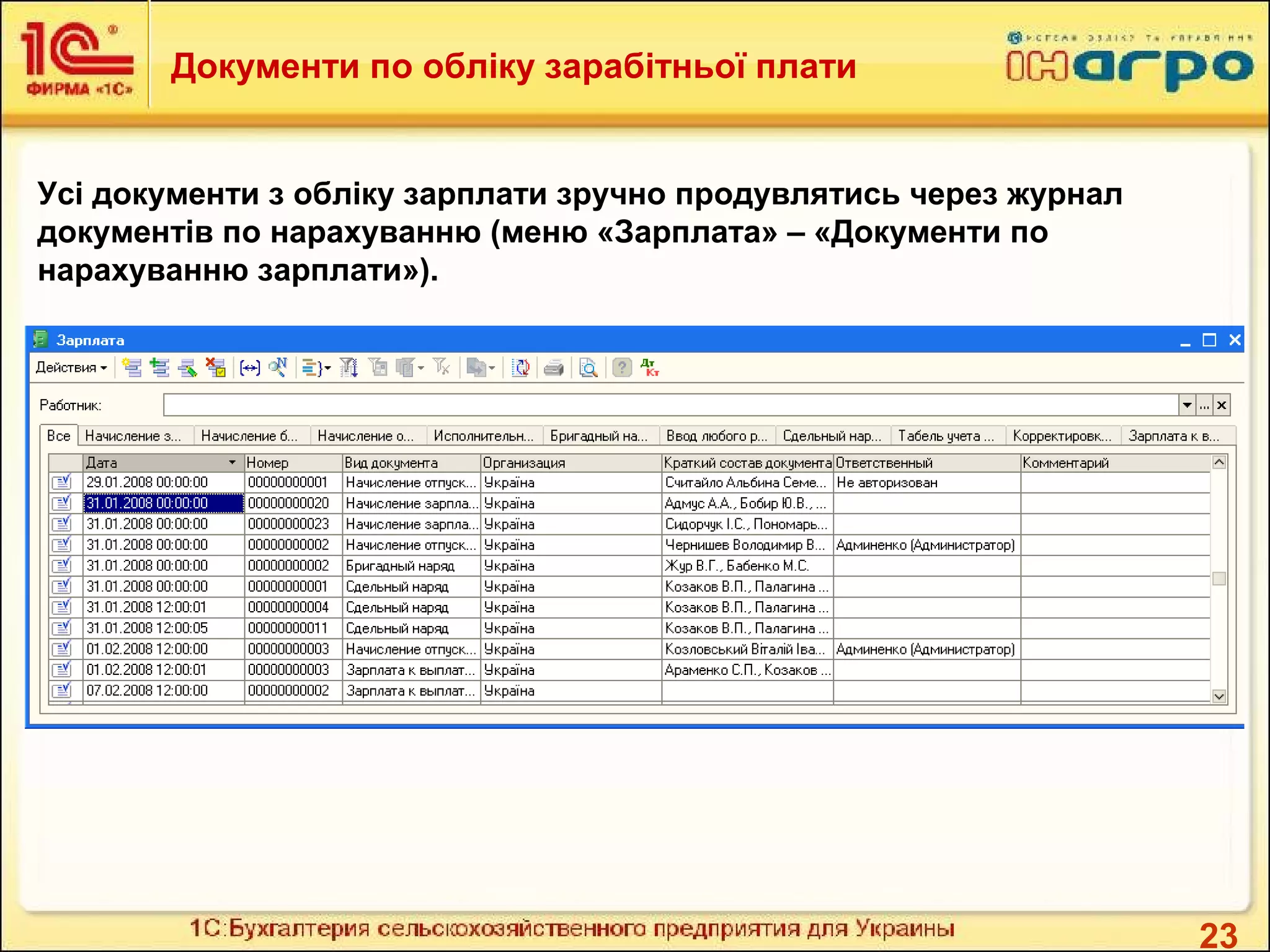Switch to the Начисление б... tab
The width and height of the screenshot is (1270, 952).
252,436
